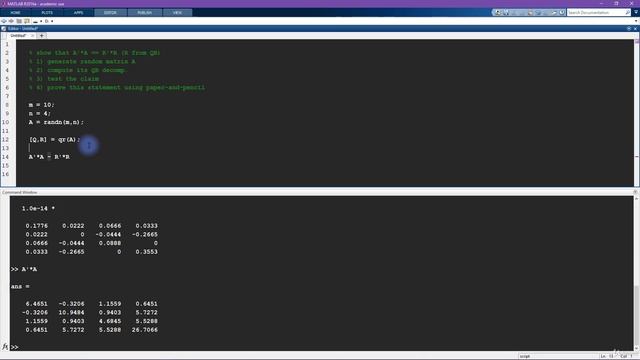The height and width of the screenshot is (360, 640).
Task: Switch to the EDITOR ribbon tab
Action: tap(110, 13)
